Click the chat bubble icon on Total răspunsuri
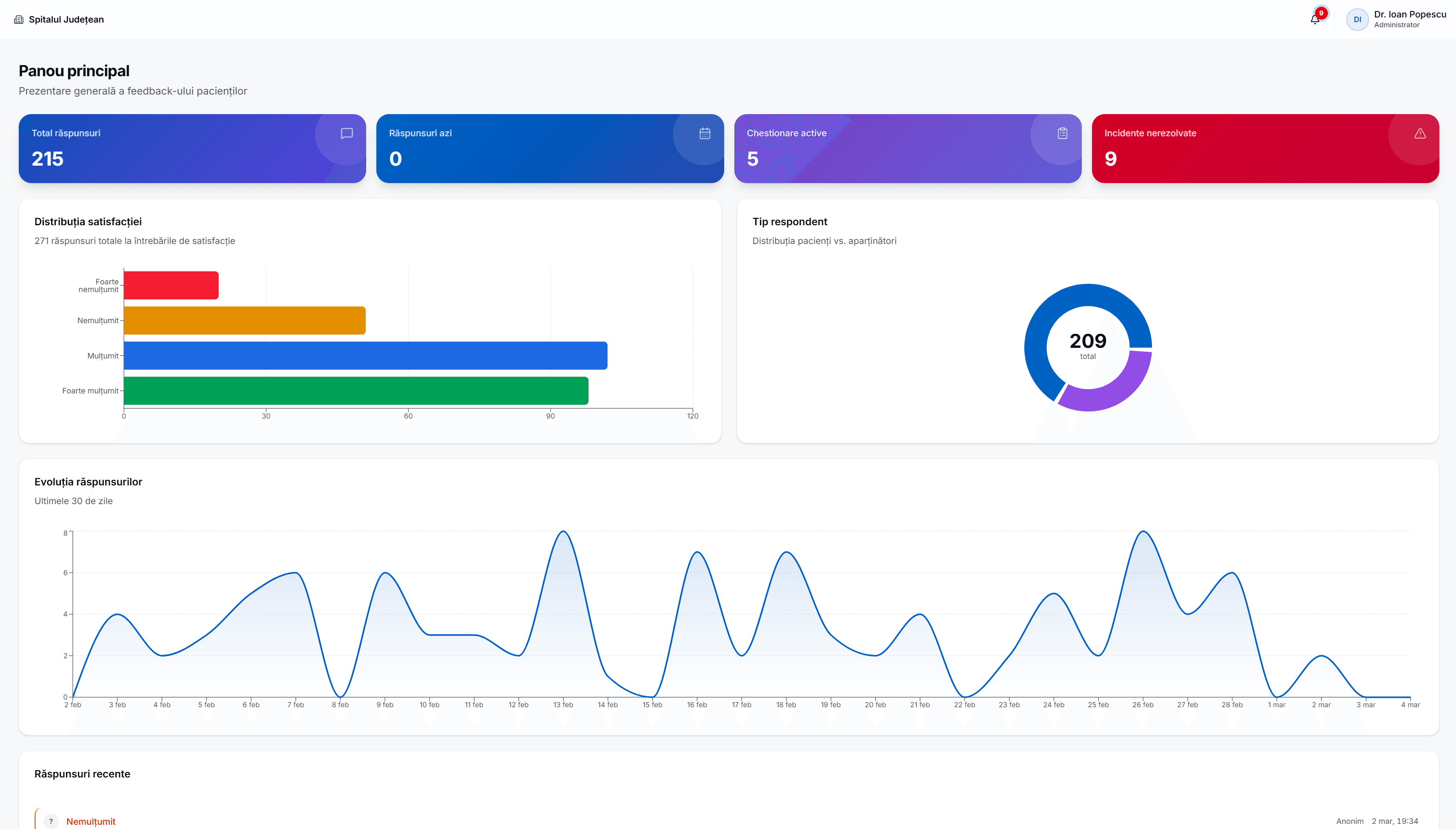 [x=347, y=133]
